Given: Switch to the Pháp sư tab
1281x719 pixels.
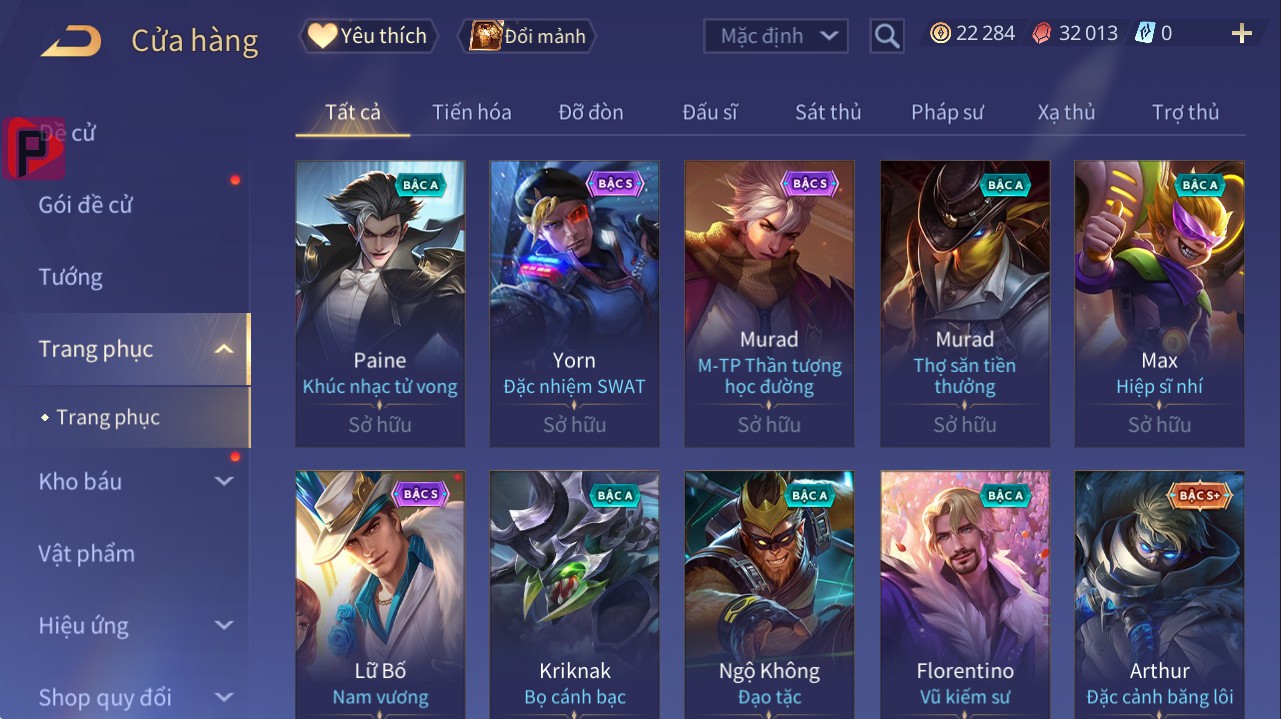Looking at the screenshot, I should (x=947, y=112).
